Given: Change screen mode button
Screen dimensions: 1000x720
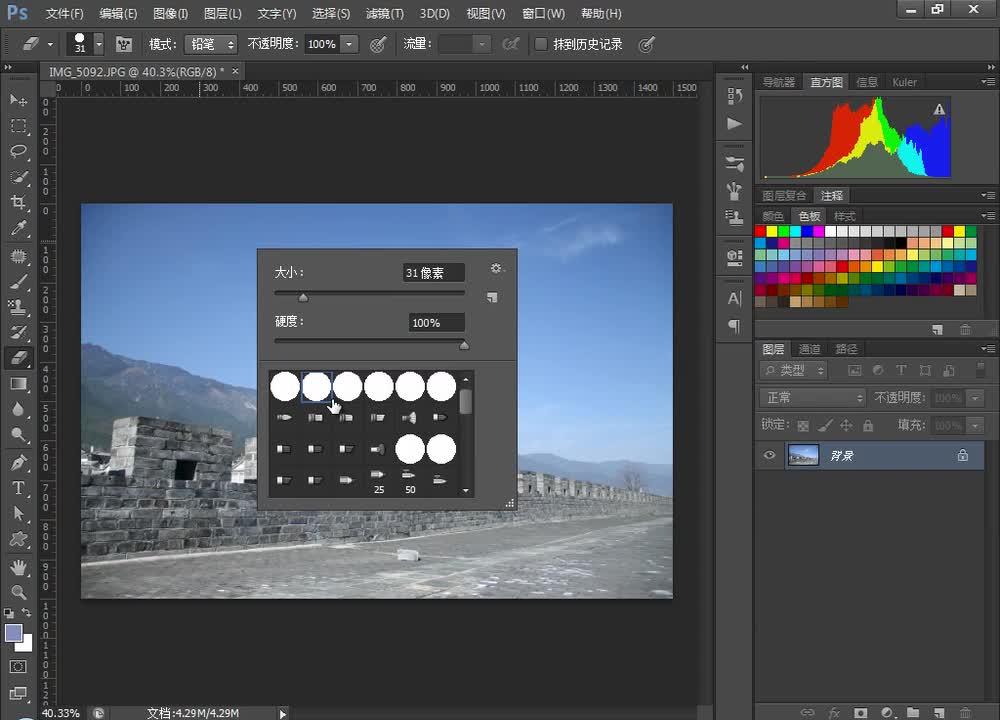Looking at the screenshot, I should tap(18, 693).
